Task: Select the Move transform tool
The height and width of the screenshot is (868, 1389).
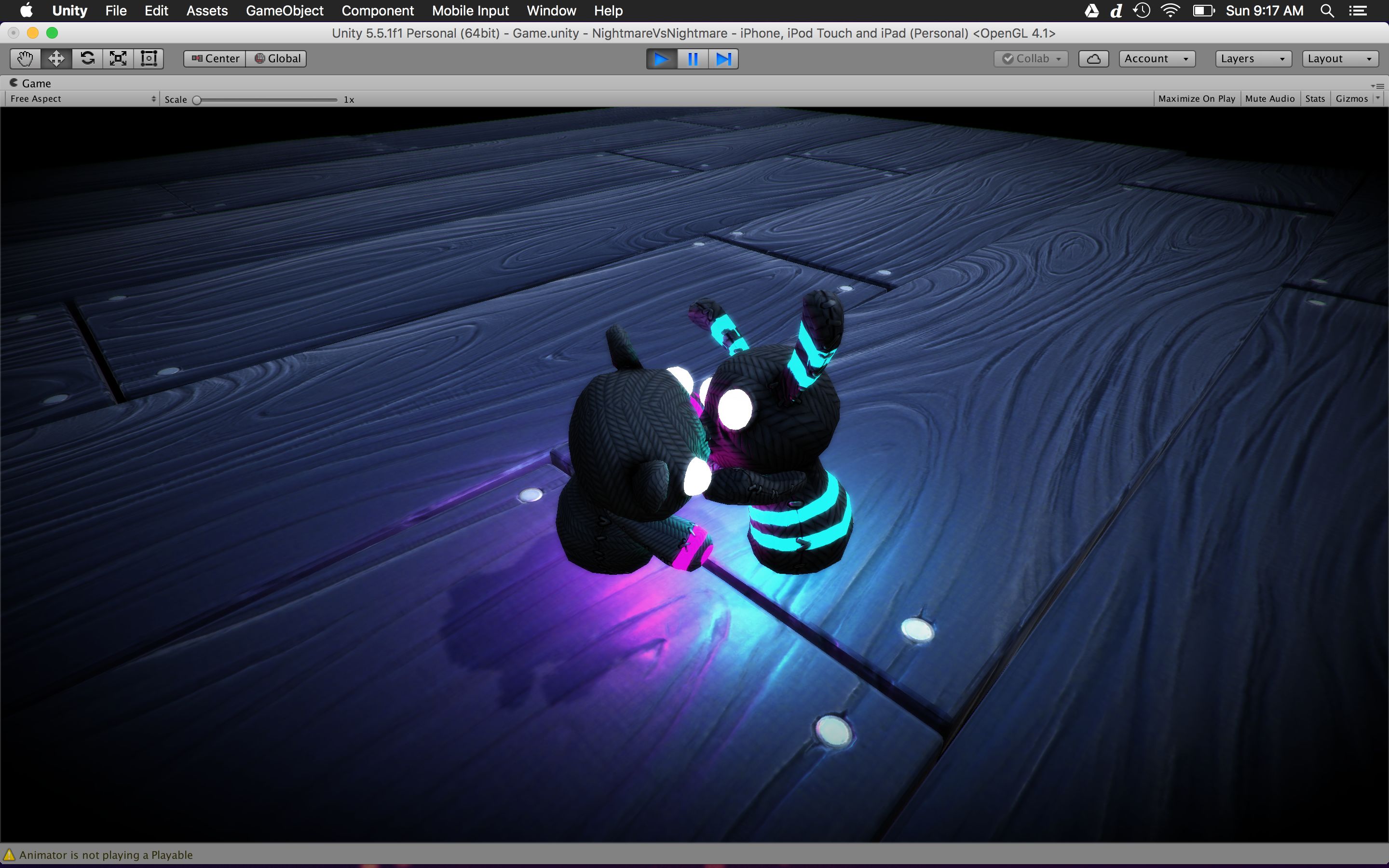Action: coord(56,58)
